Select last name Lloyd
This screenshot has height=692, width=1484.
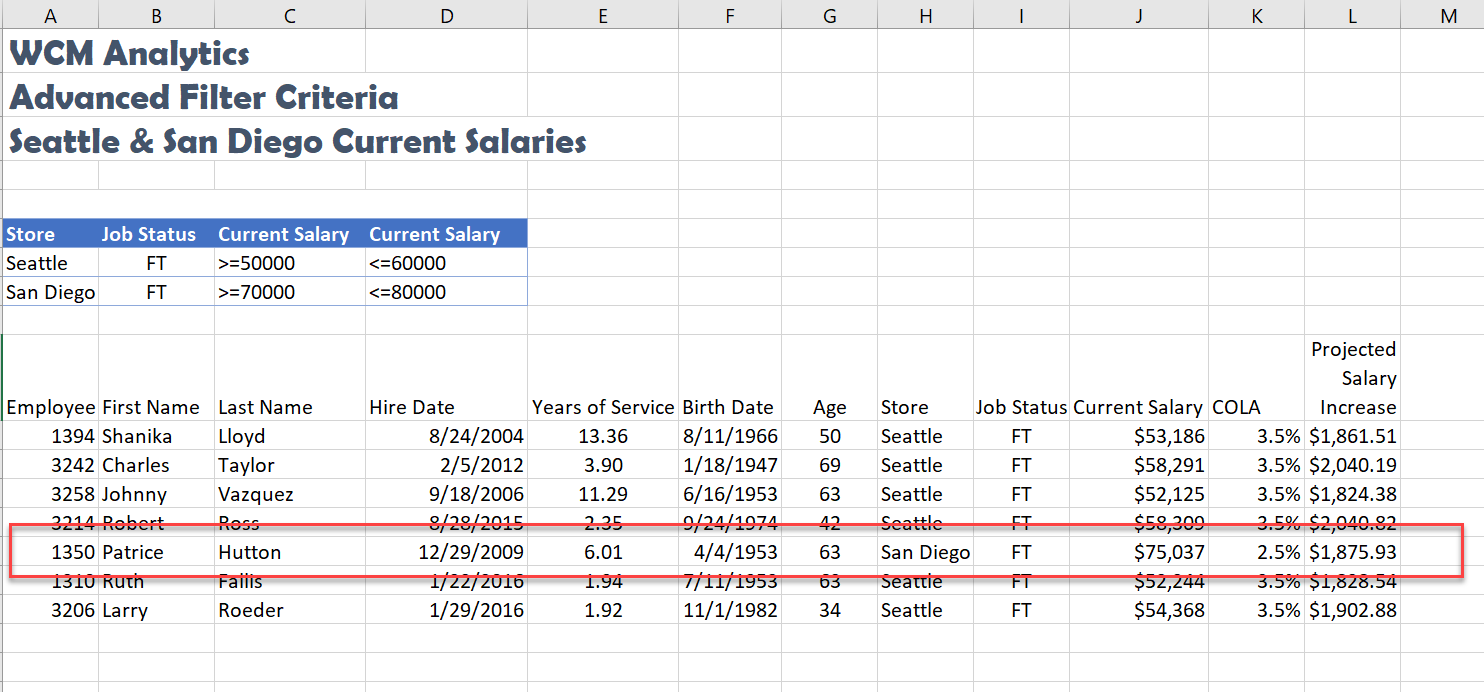click(290, 436)
